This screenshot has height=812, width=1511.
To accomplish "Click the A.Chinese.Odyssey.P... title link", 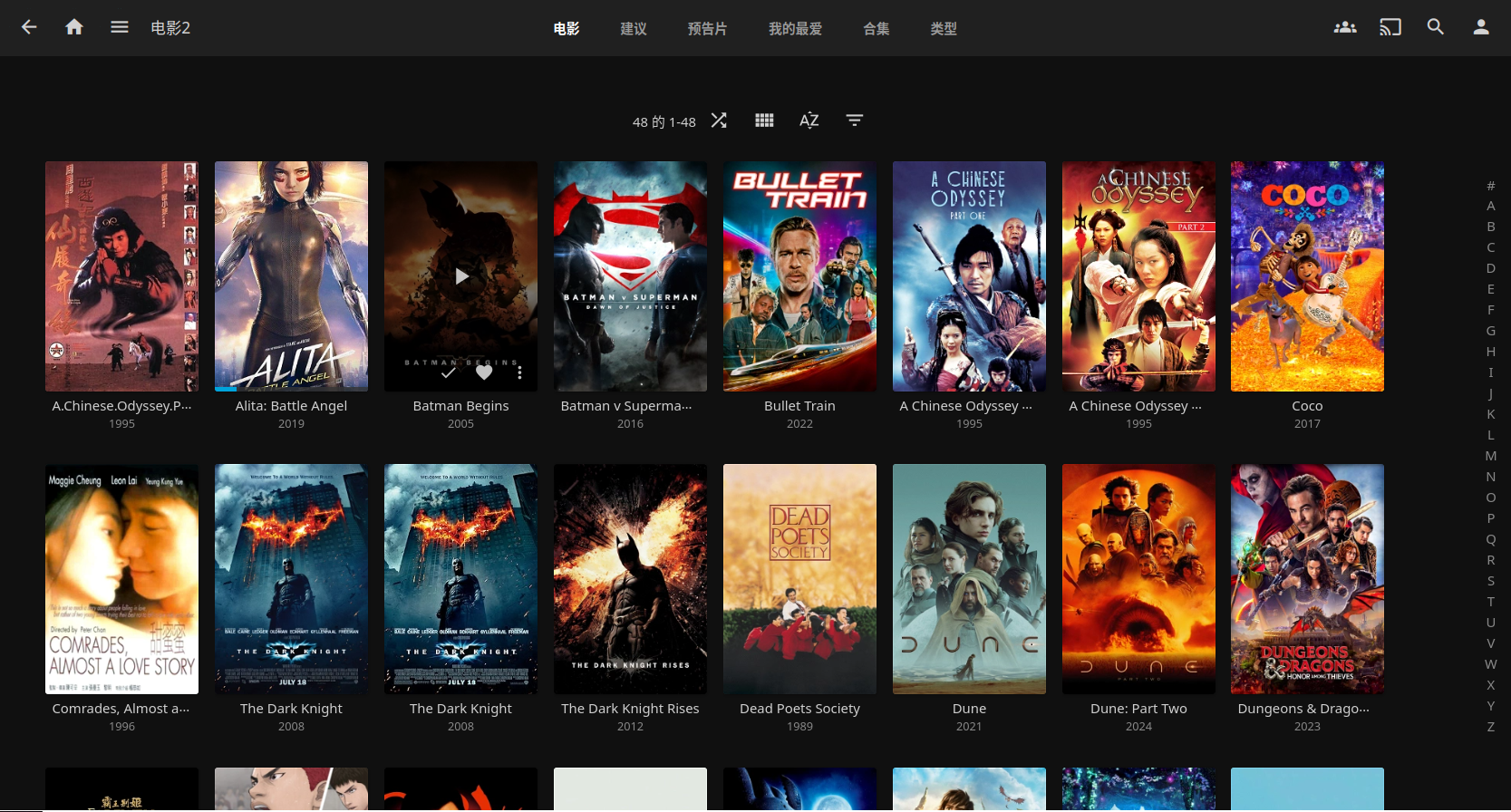I will (121, 406).
